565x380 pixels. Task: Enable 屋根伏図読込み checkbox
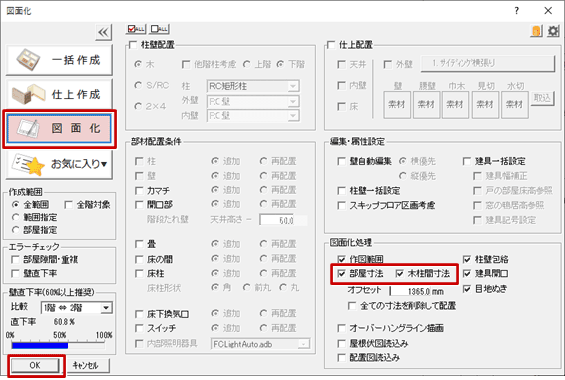(341, 343)
